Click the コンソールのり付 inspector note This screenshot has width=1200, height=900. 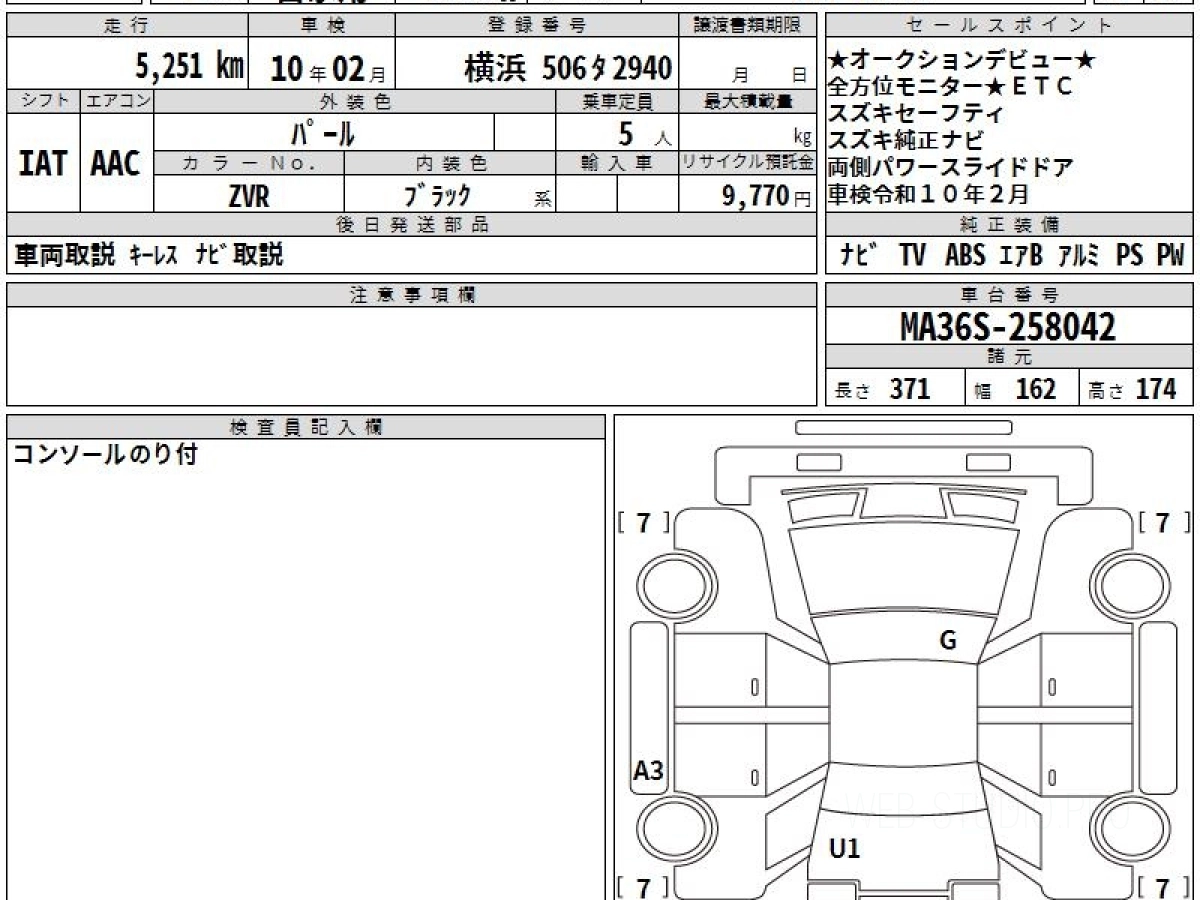click(105, 455)
